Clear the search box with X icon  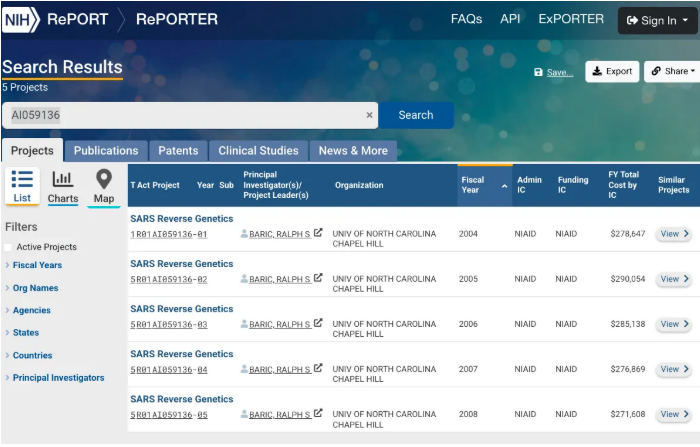pyautogui.click(x=369, y=115)
